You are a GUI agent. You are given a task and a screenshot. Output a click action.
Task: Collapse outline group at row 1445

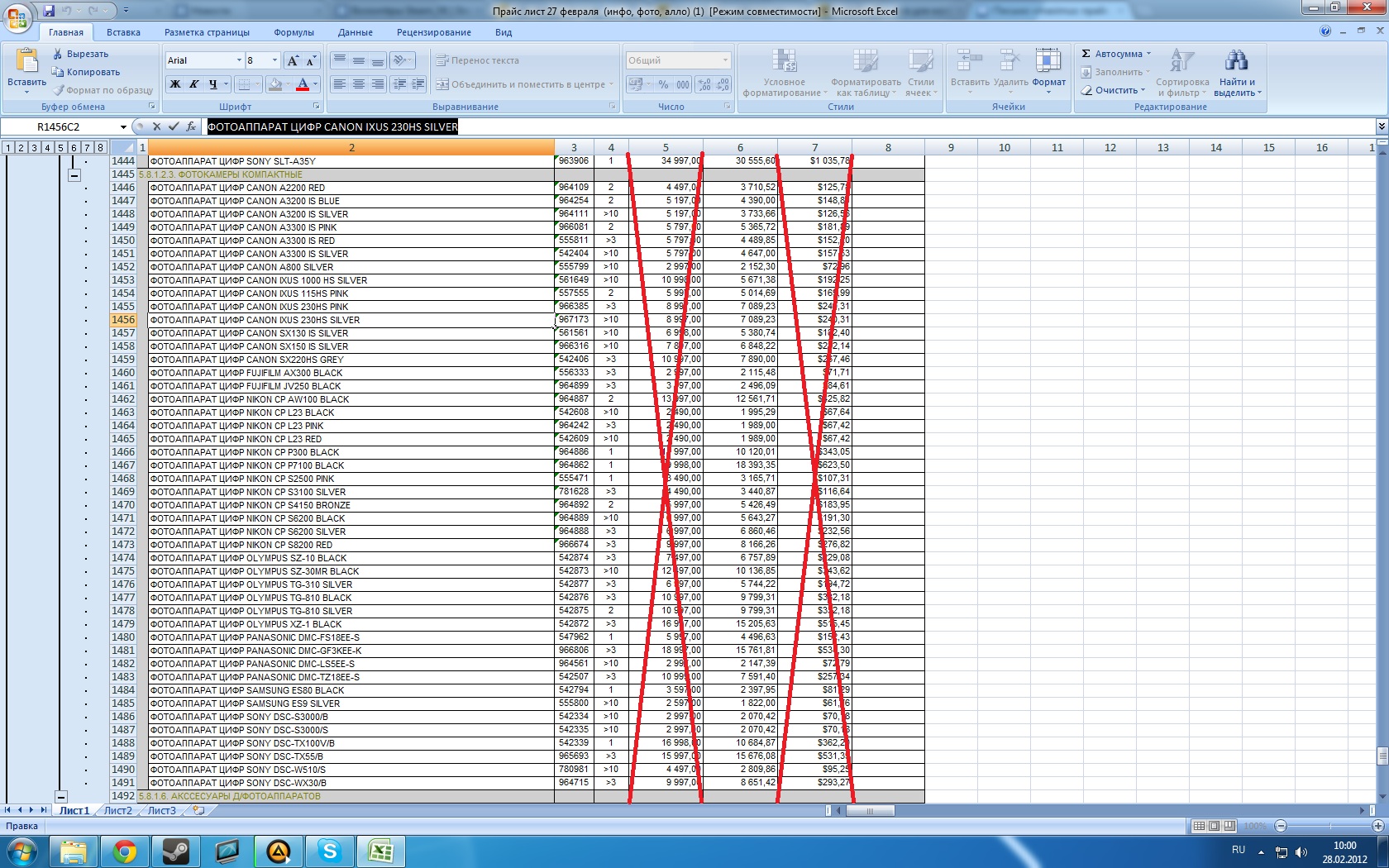[x=74, y=174]
